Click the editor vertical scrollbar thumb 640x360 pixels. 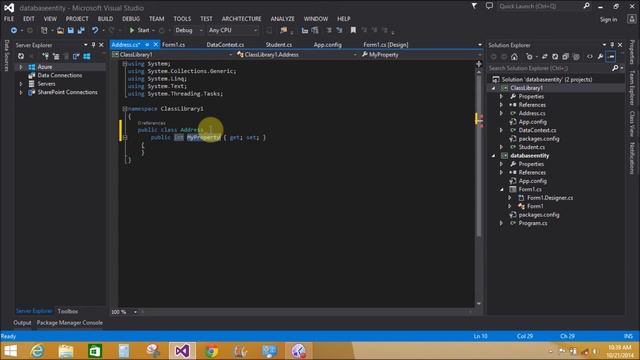point(479,155)
